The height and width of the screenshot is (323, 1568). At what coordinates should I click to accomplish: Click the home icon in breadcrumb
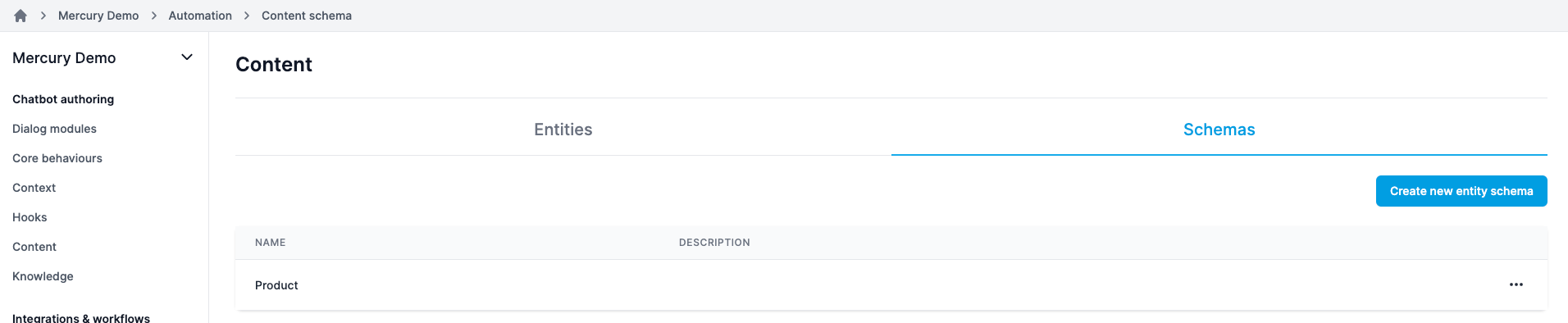point(21,16)
